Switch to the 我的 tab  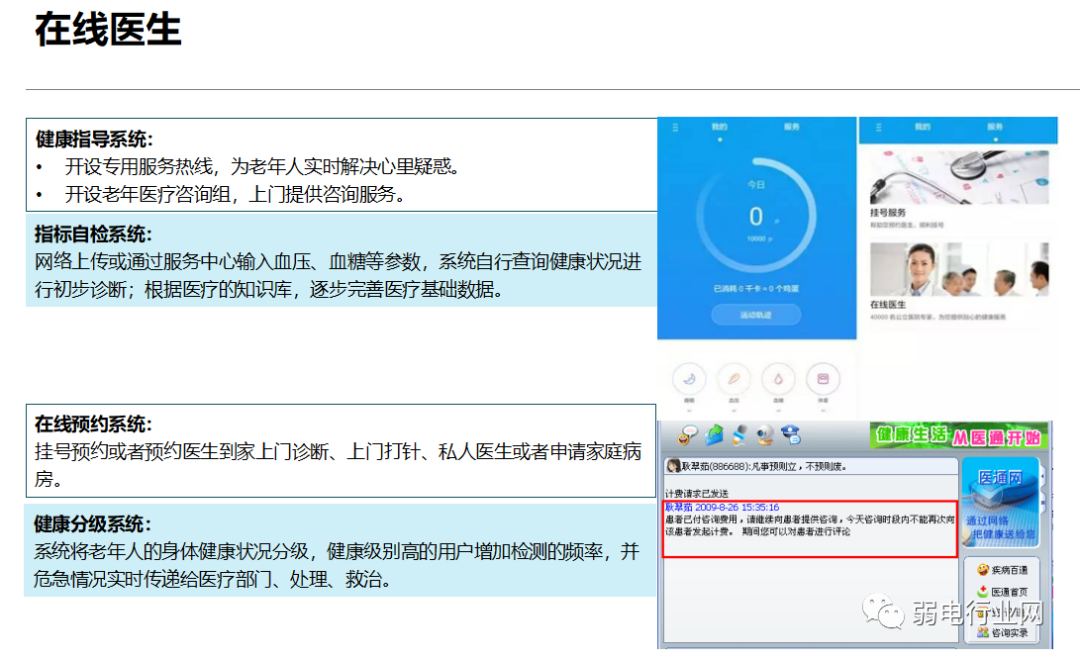717,127
